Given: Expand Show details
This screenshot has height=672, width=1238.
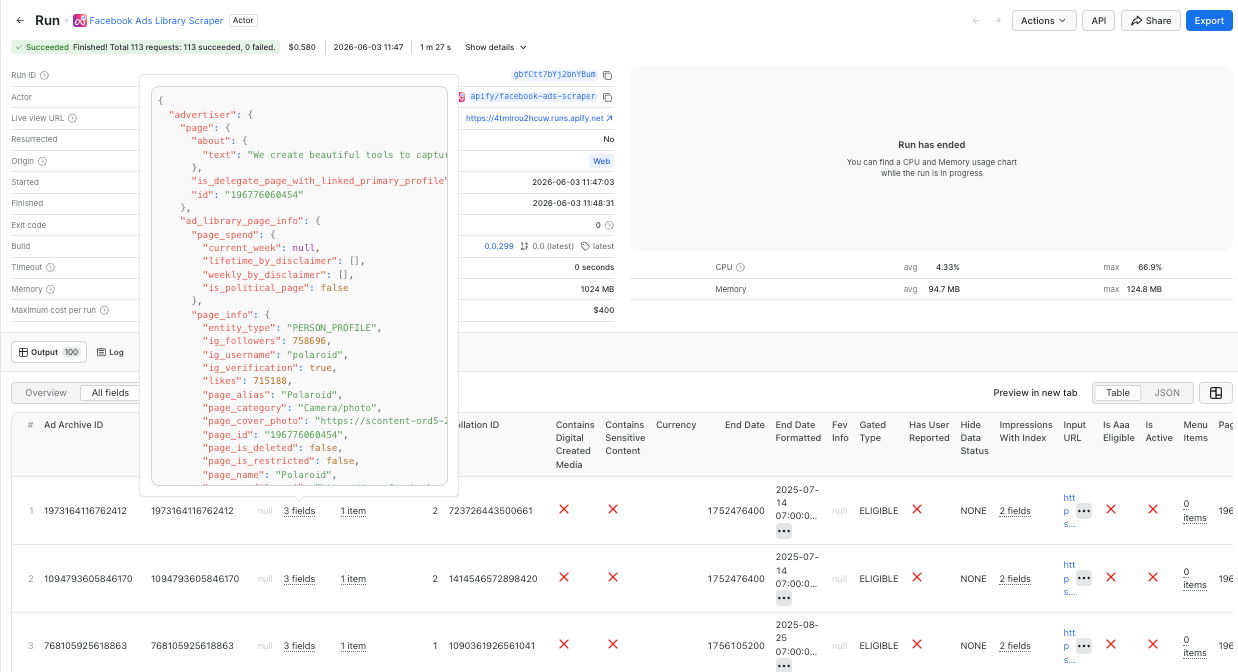Looking at the screenshot, I should [x=495, y=47].
